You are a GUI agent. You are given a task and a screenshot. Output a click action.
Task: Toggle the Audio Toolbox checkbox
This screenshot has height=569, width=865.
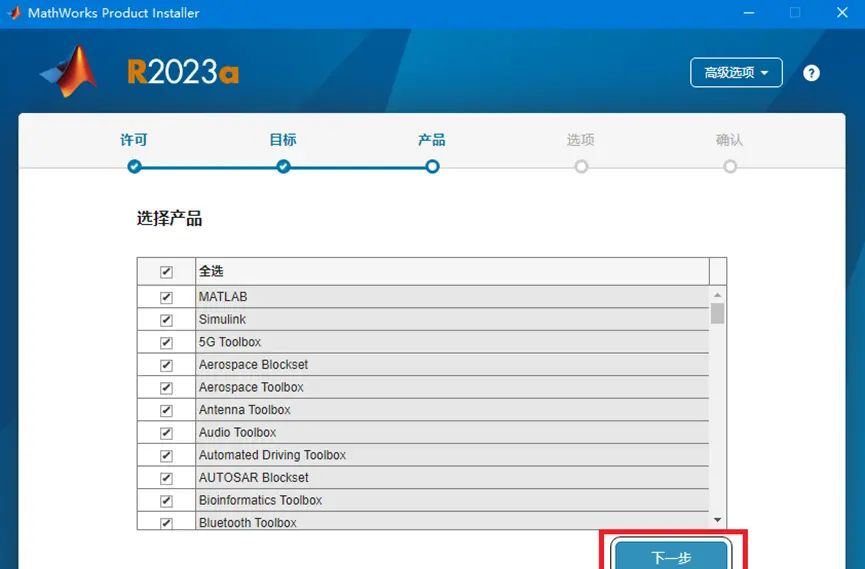(x=166, y=433)
